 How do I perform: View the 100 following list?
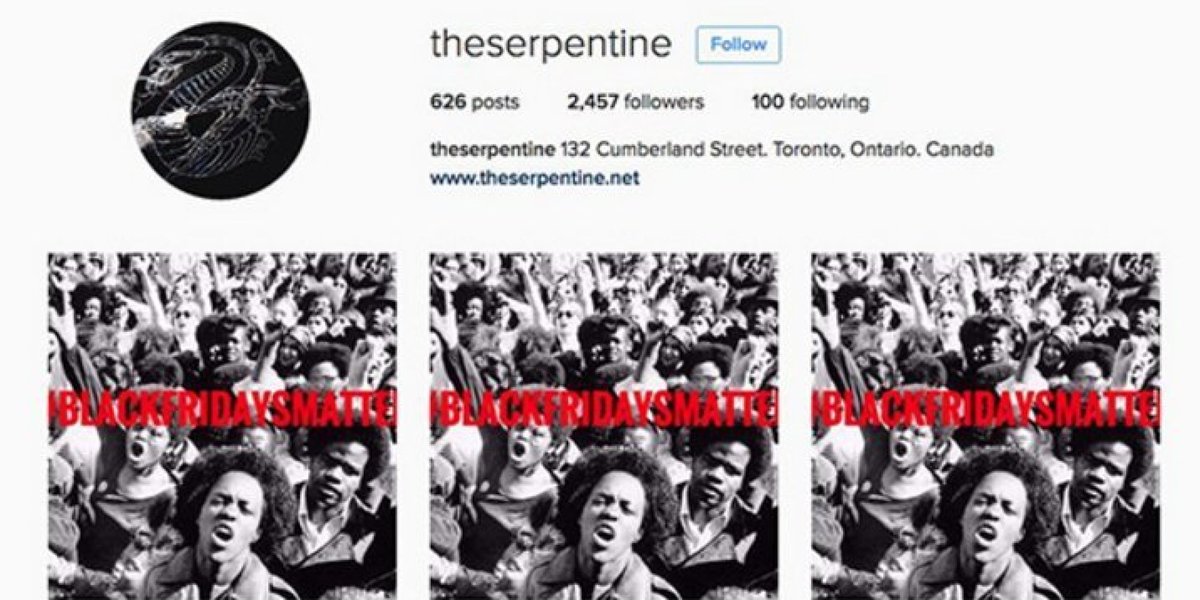(810, 102)
